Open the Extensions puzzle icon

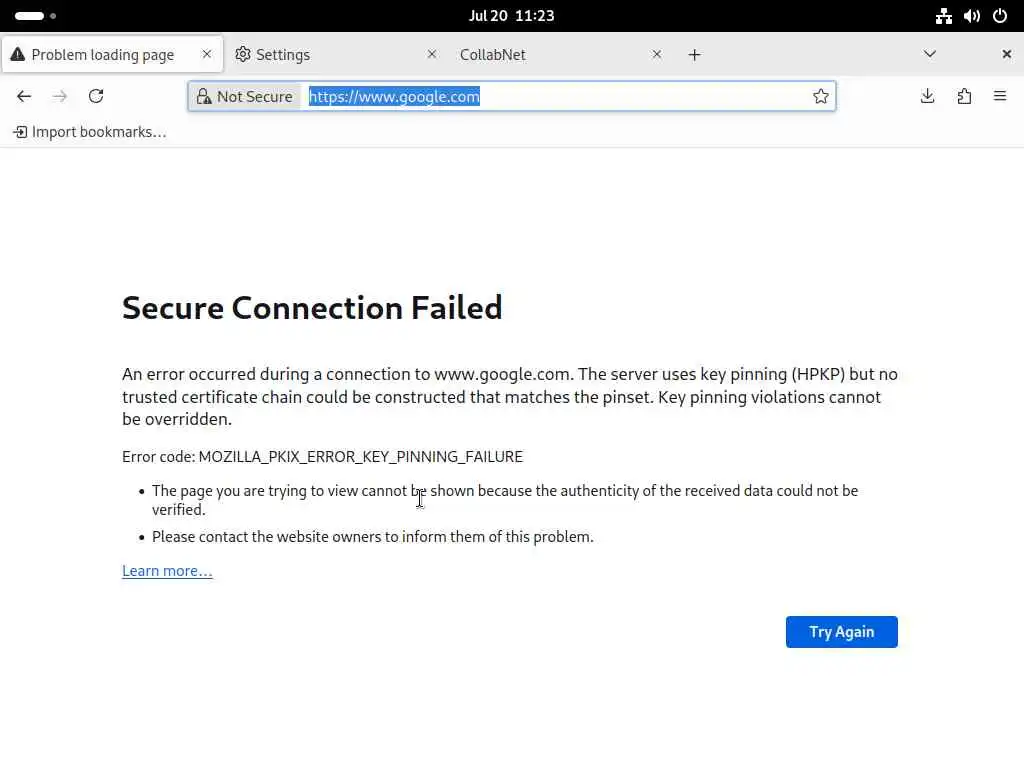pos(964,96)
